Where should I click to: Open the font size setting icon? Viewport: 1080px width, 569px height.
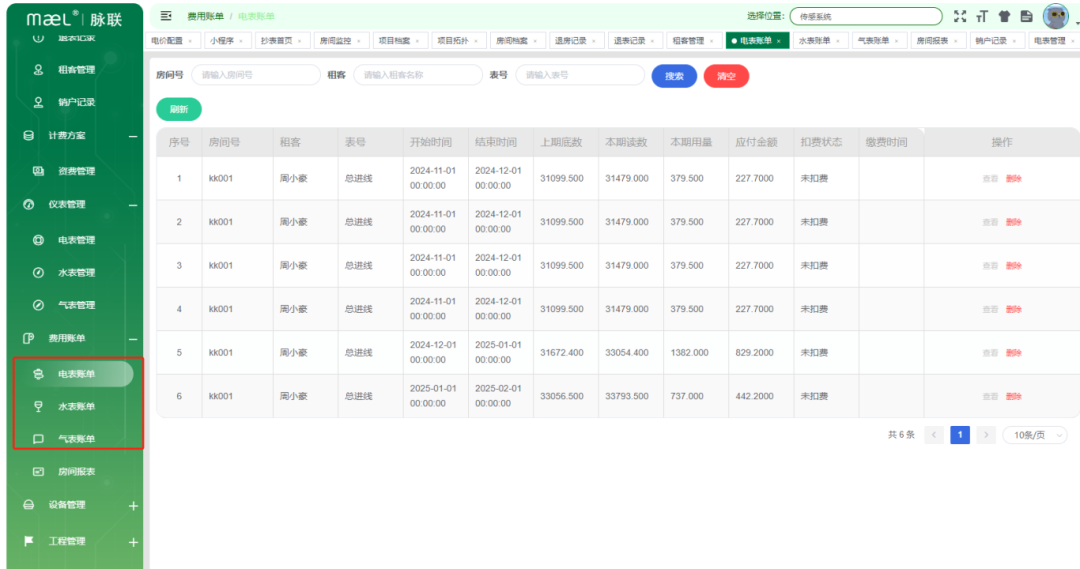(982, 16)
